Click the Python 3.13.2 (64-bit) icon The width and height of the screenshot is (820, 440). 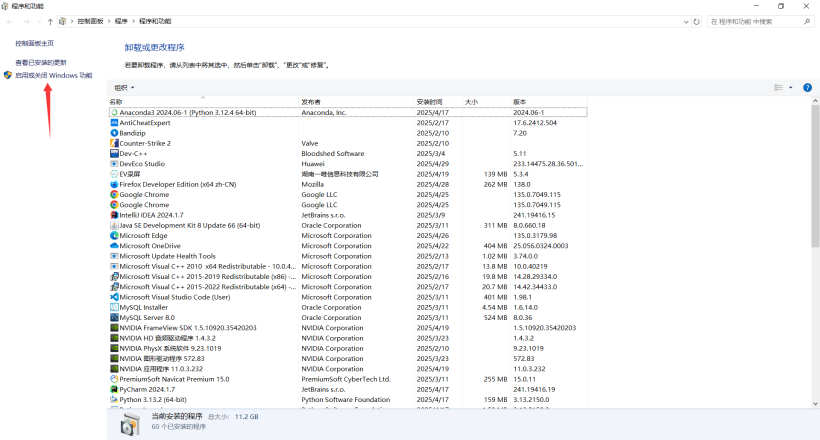(114, 400)
